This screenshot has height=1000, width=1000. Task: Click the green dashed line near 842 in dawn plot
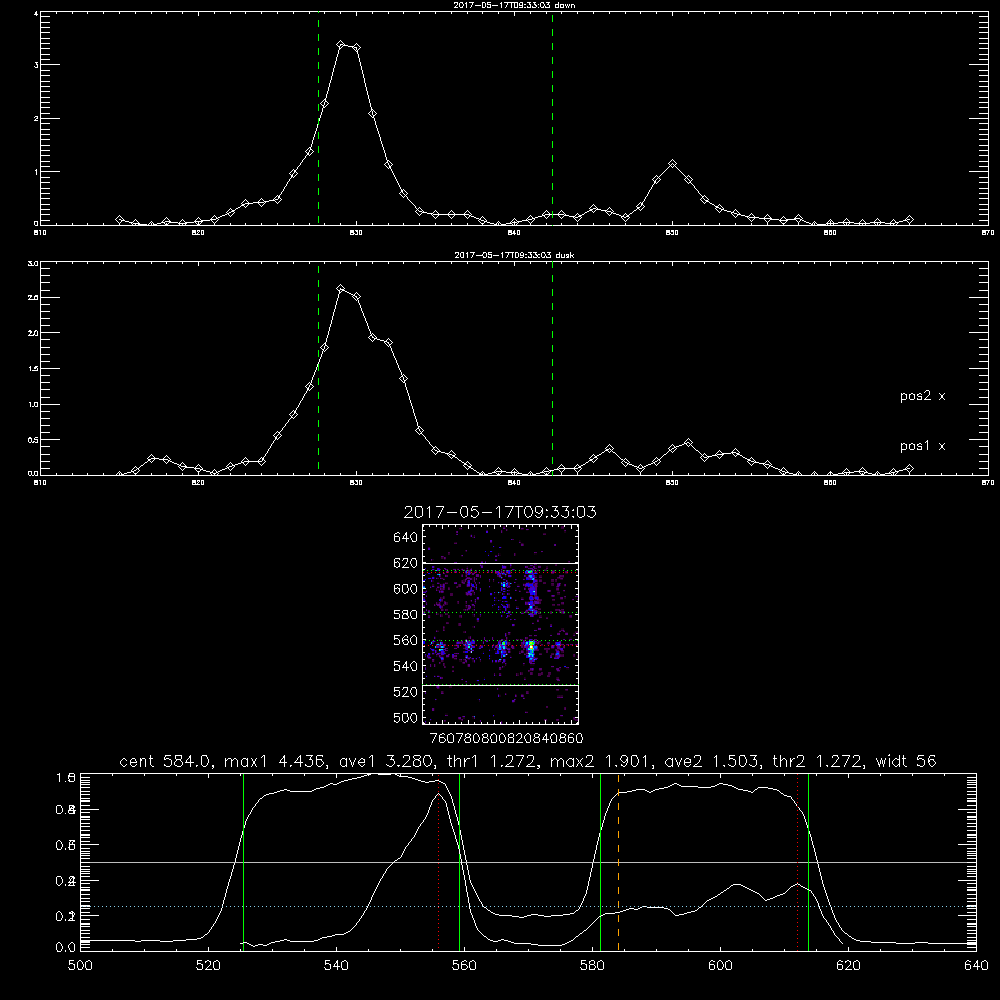coord(552,119)
